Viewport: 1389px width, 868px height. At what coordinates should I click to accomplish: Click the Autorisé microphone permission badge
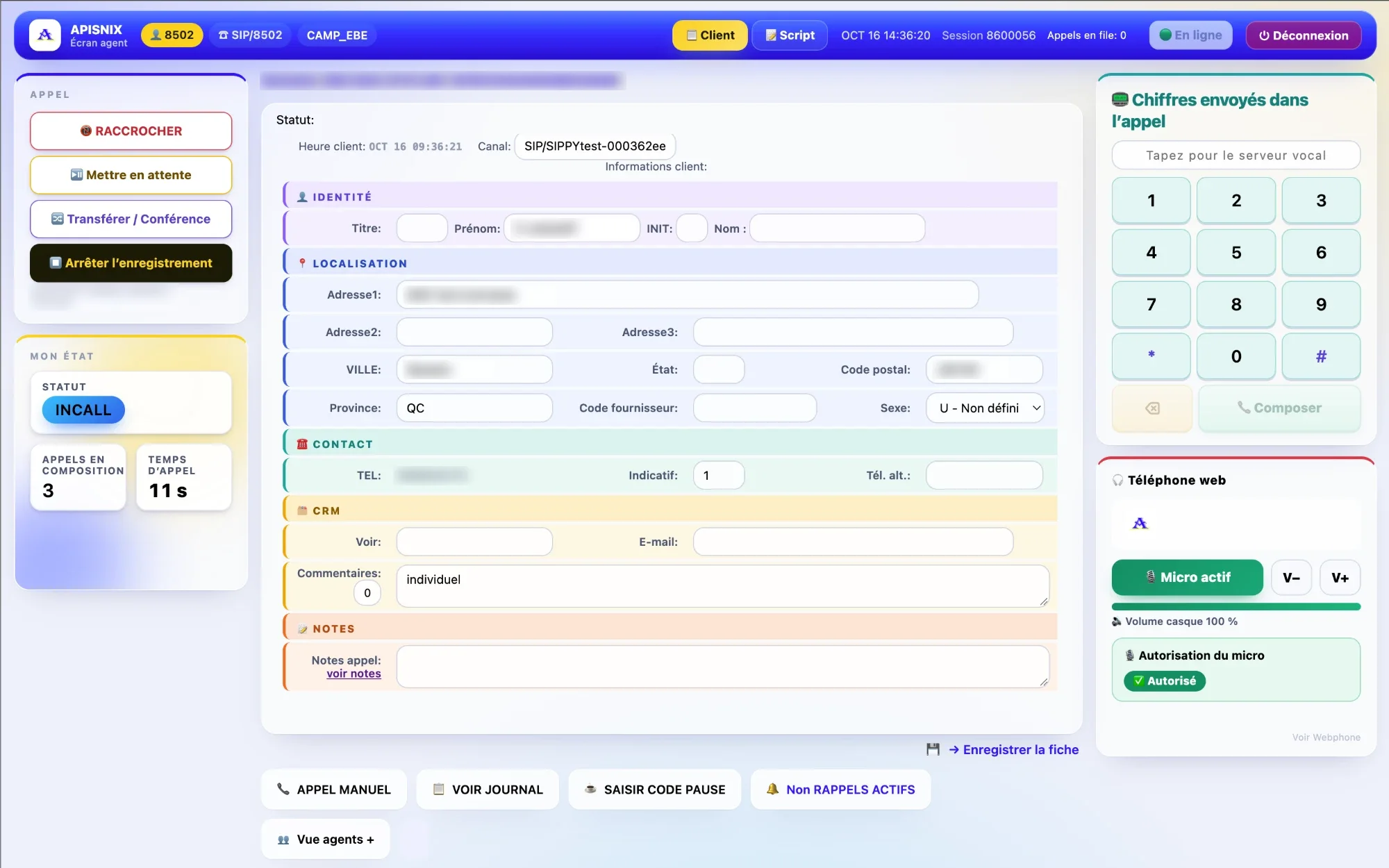(x=1165, y=681)
